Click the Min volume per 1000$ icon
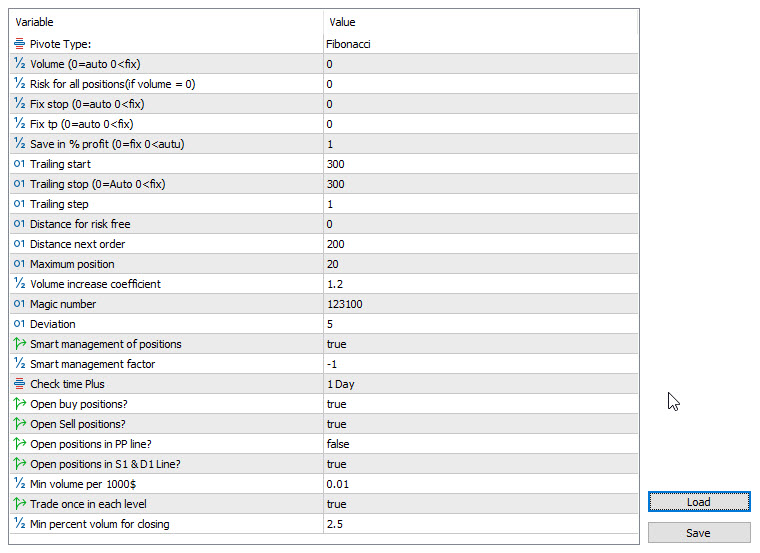760x553 pixels. point(20,484)
